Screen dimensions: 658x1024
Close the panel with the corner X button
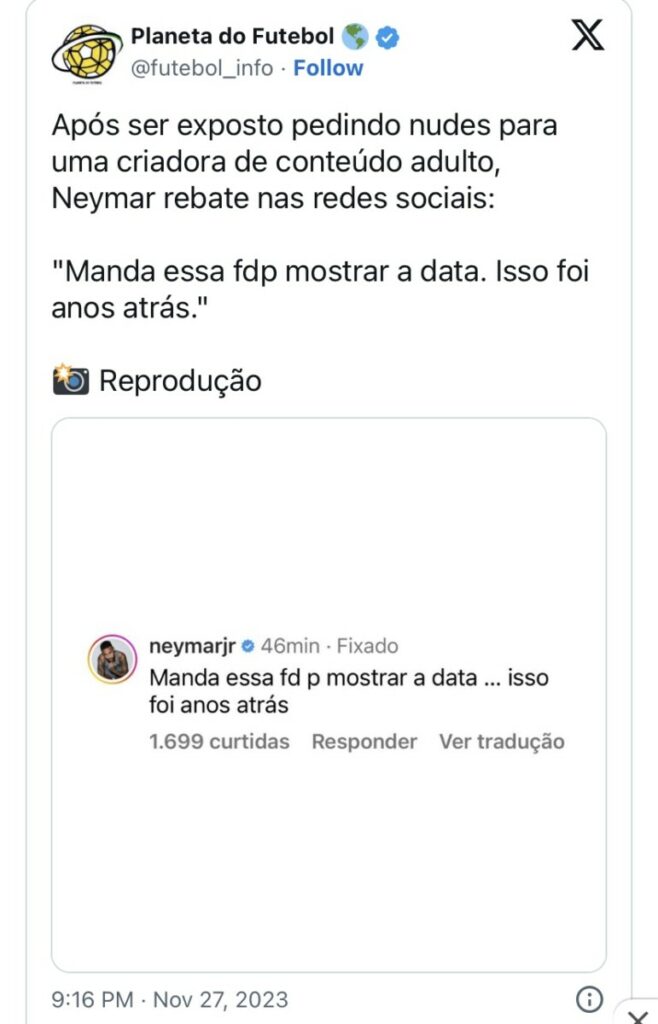[643, 1012]
